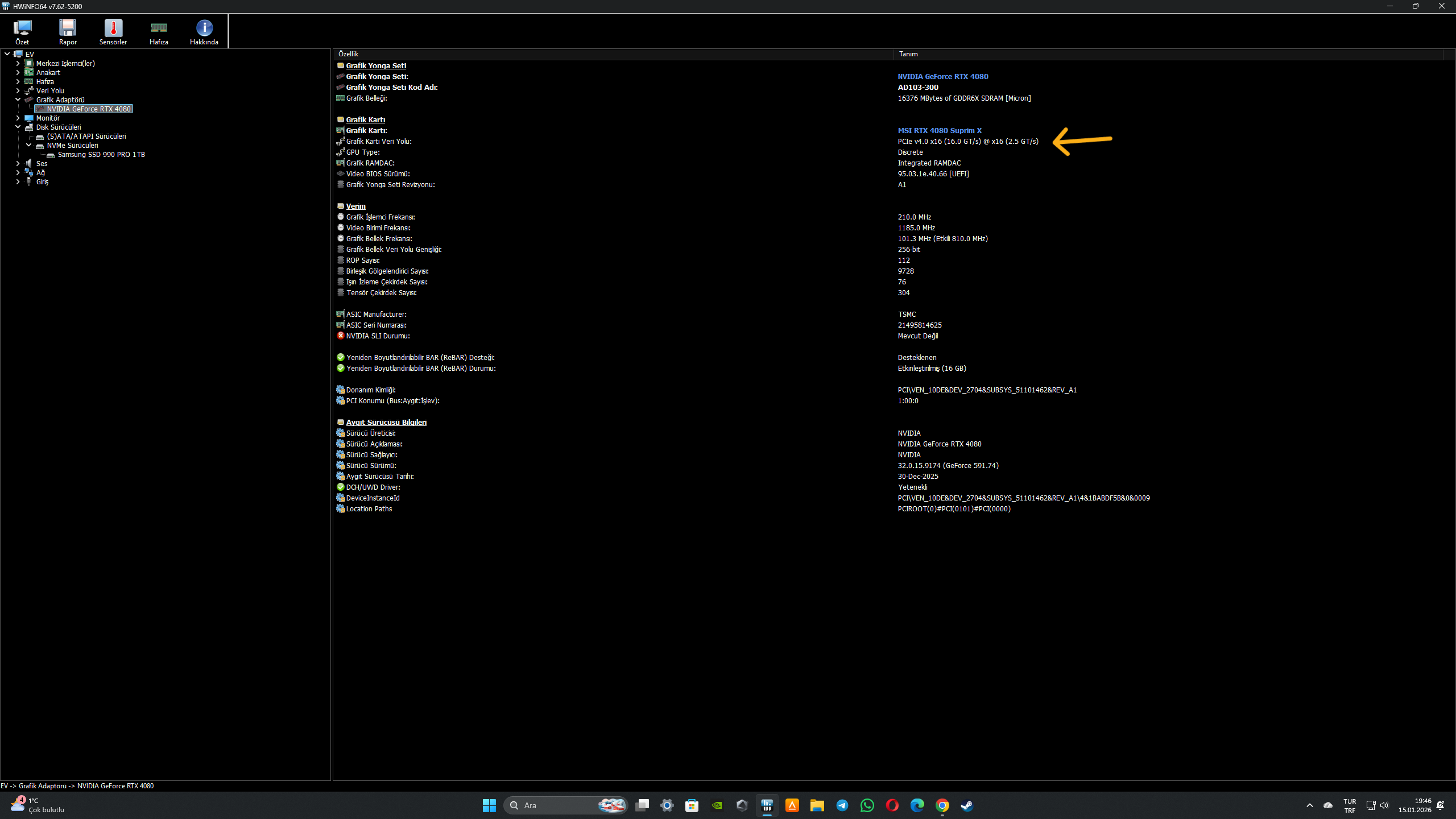This screenshot has width=1456, height=819.
Task: Select the Hafıza node in the tree
Action: click(45, 81)
